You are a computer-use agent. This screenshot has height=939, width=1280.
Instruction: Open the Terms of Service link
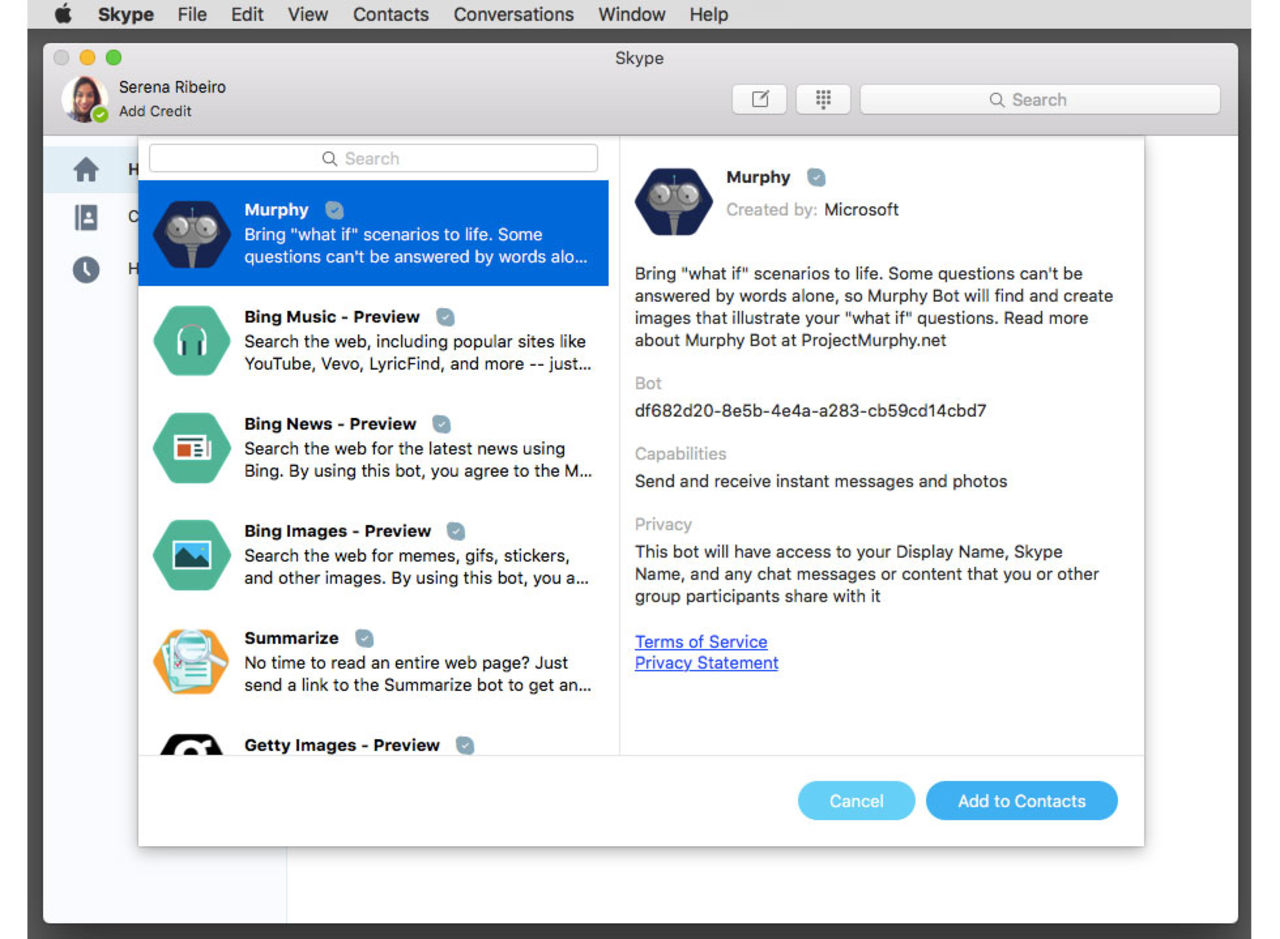click(700, 641)
